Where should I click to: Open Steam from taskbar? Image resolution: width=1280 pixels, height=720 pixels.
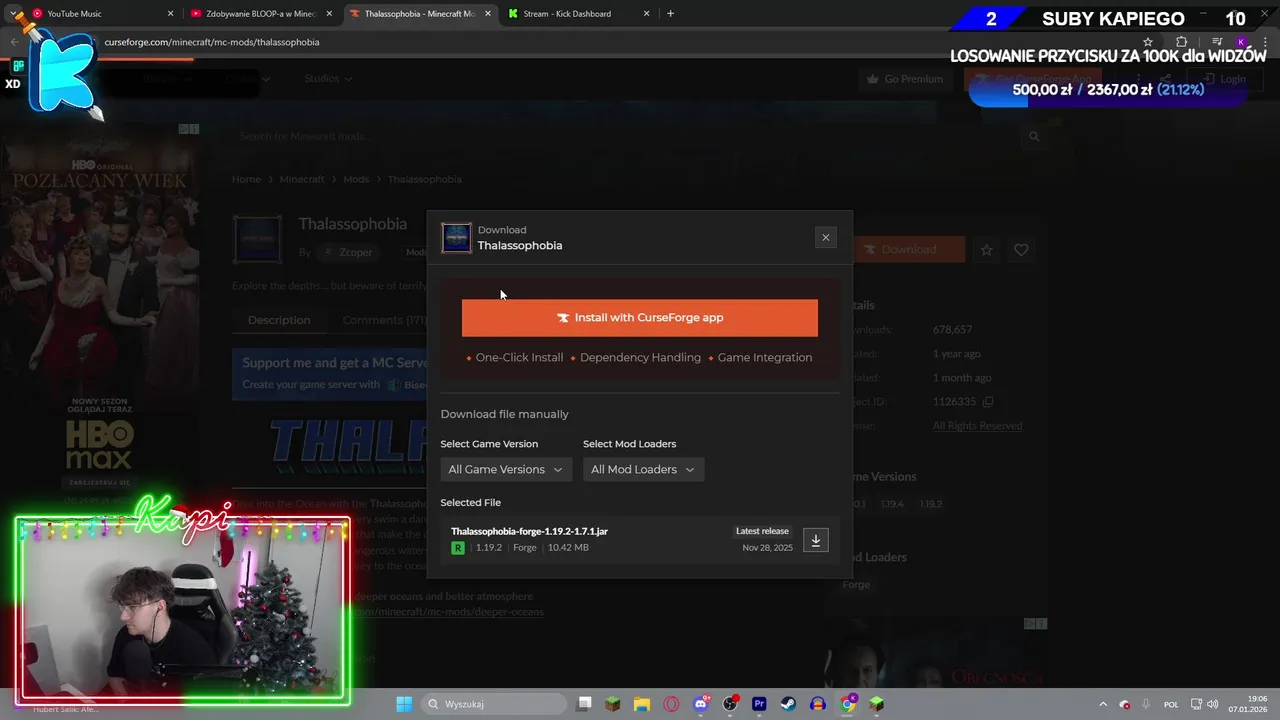788,704
